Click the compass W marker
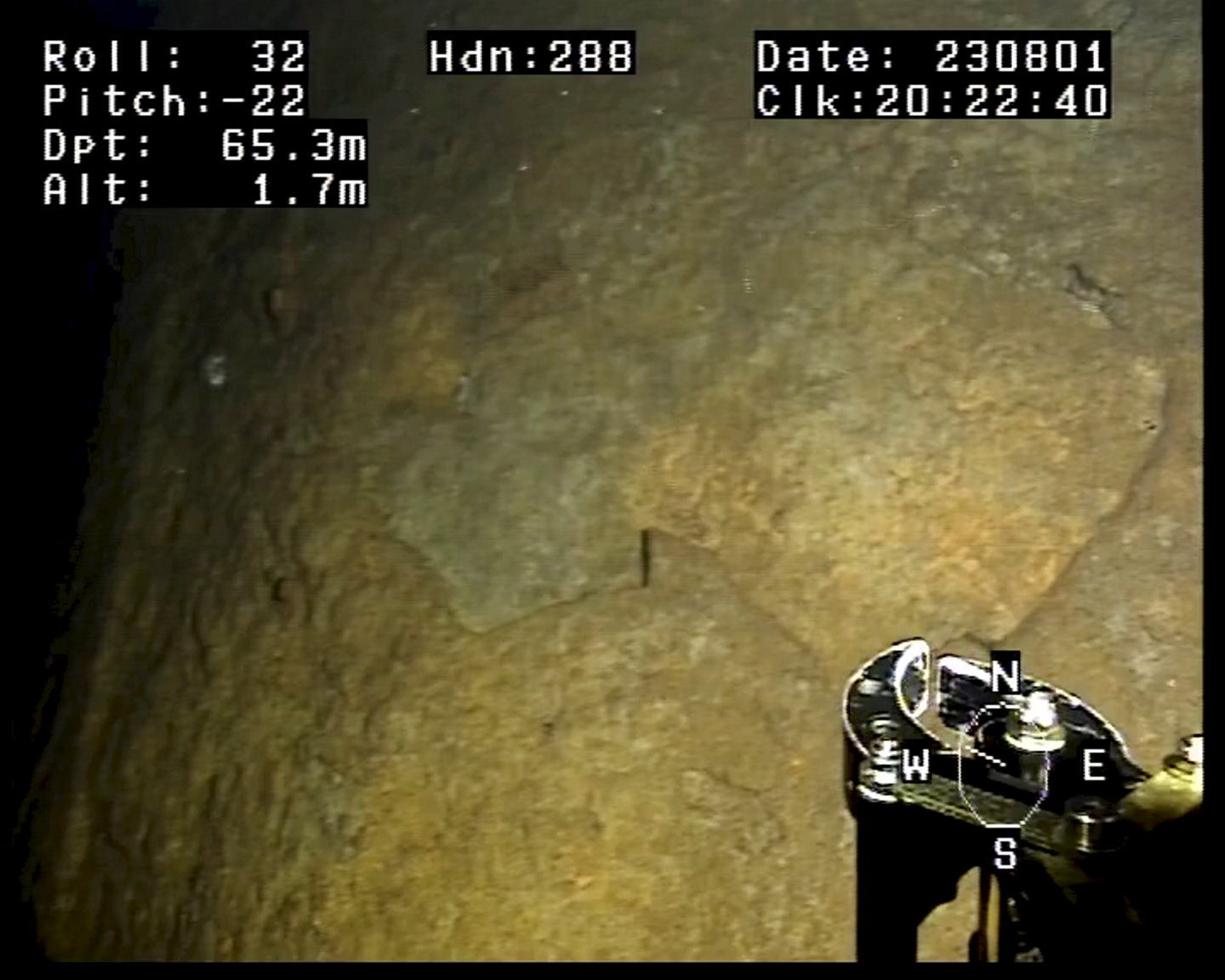This screenshot has width=1225, height=980. click(915, 765)
